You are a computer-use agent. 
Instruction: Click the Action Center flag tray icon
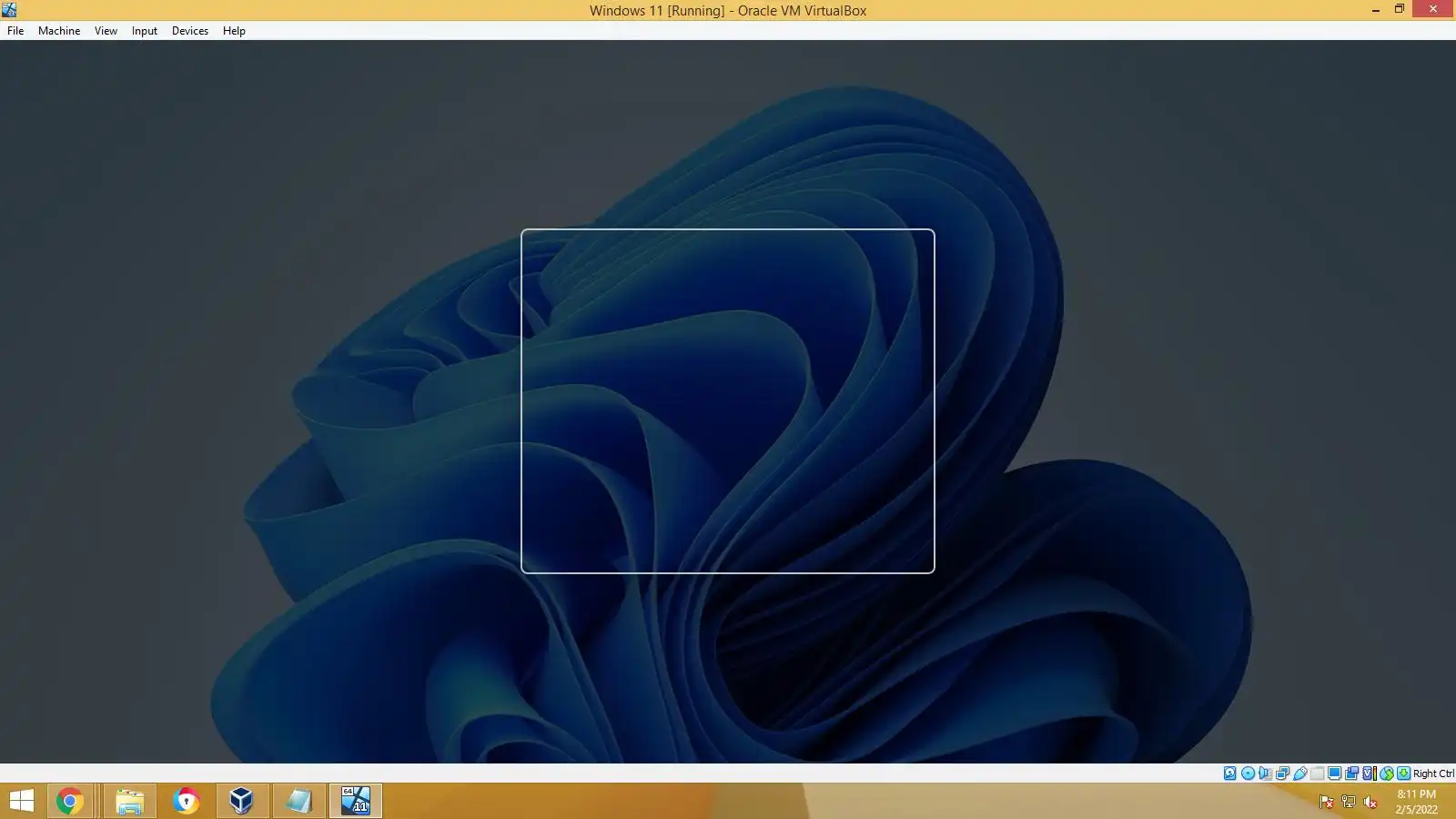(1326, 802)
